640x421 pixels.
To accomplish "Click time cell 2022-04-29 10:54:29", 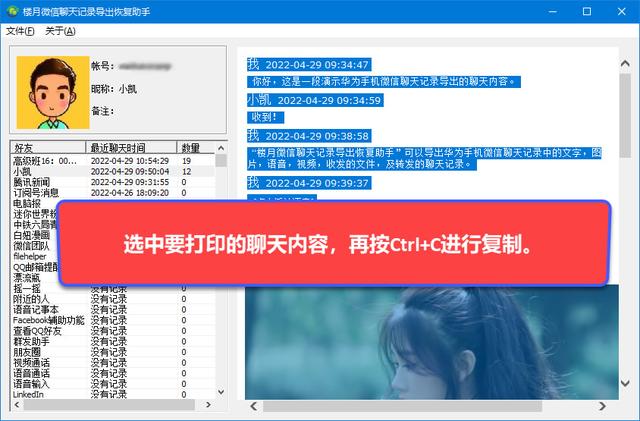I will [130, 161].
